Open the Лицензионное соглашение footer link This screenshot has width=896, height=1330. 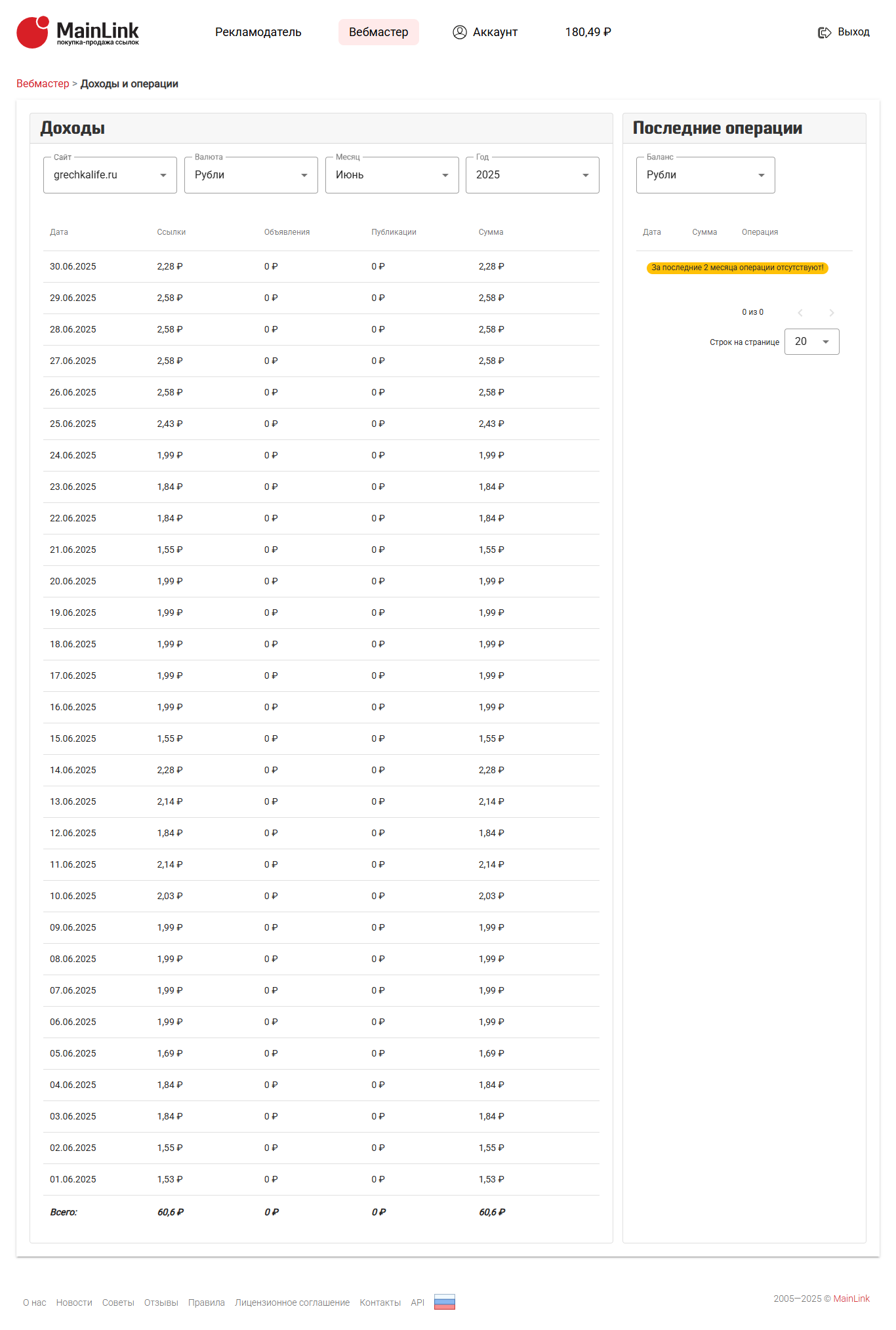pos(292,1302)
